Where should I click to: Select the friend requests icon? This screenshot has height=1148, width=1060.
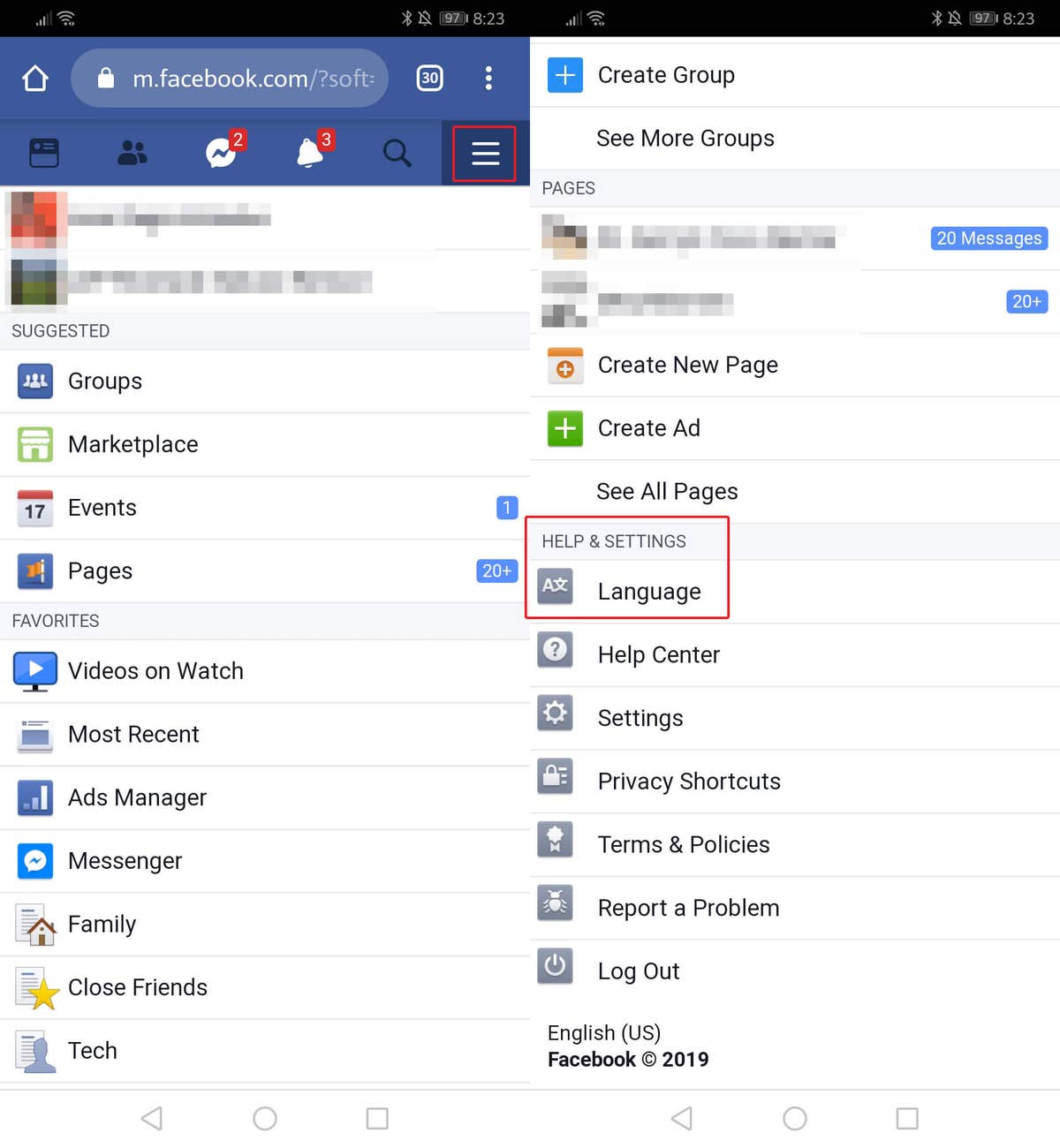pos(132,153)
